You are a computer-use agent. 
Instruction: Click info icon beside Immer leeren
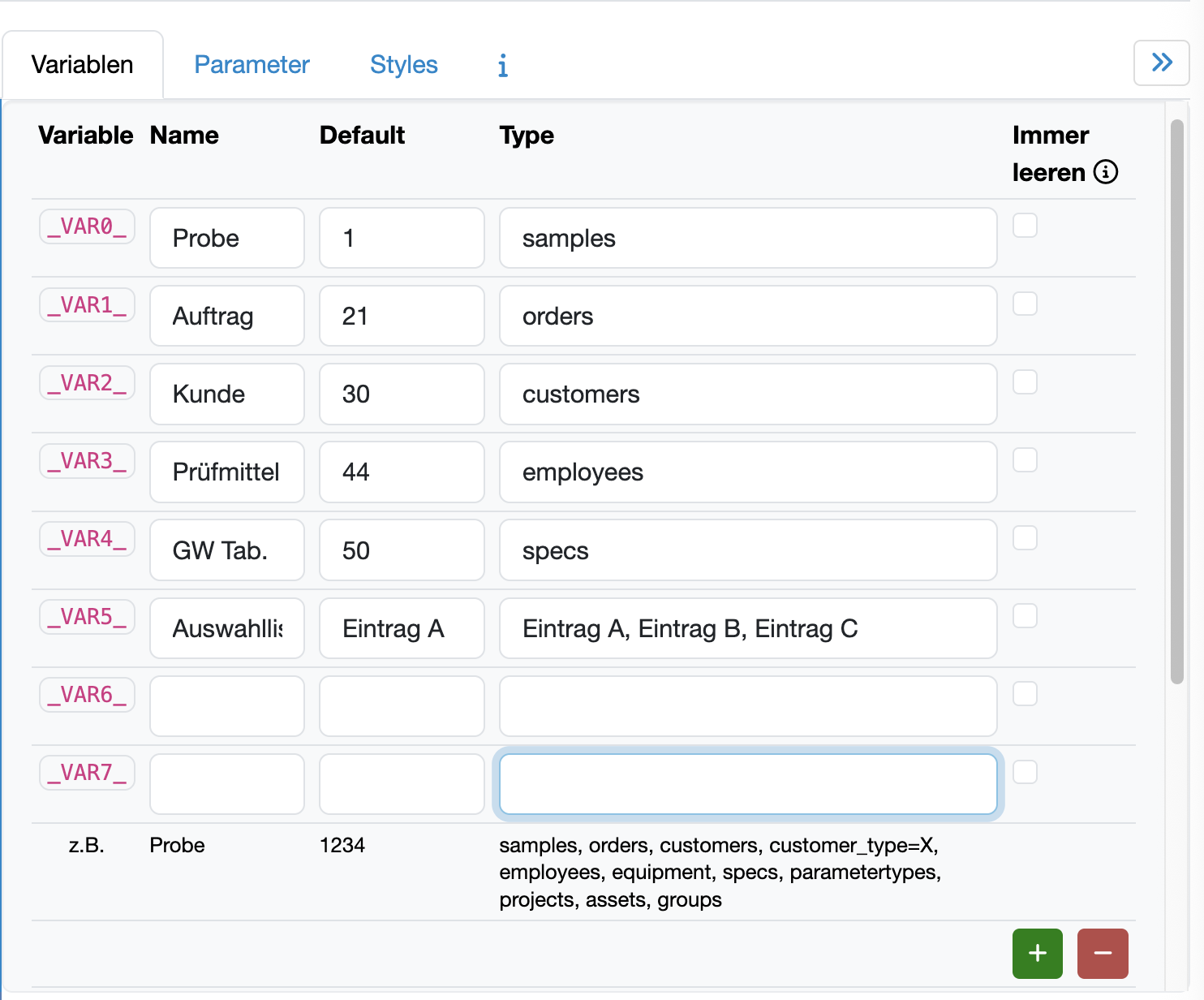point(1105,172)
